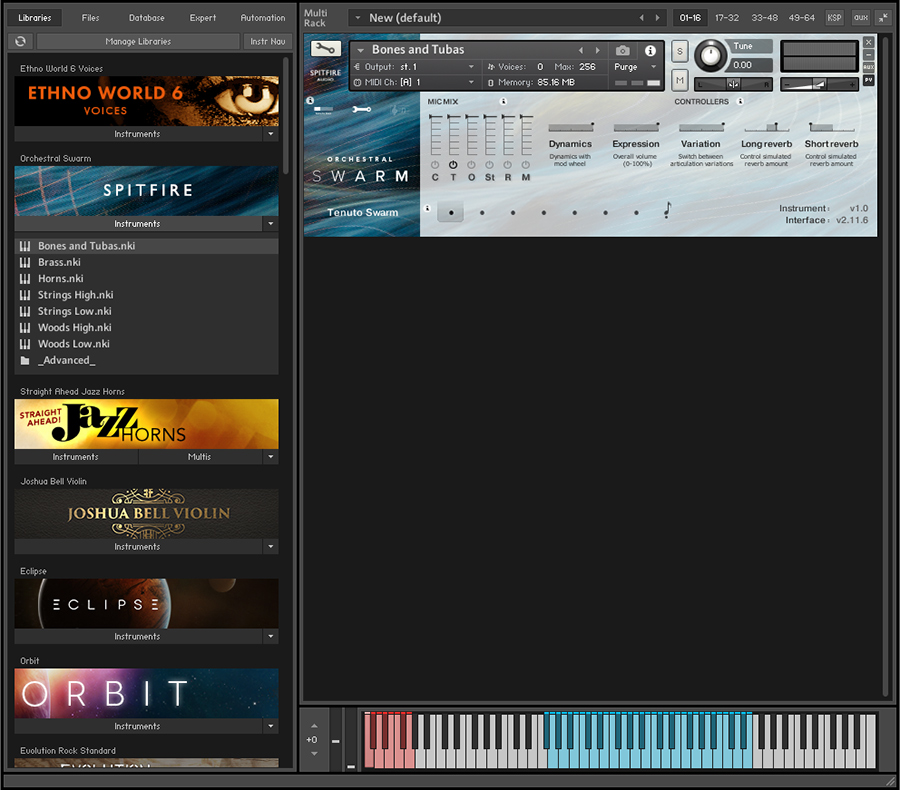900x790 pixels.
Task: Open Jazz Horns library options arrow
Action: pos(271,456)
